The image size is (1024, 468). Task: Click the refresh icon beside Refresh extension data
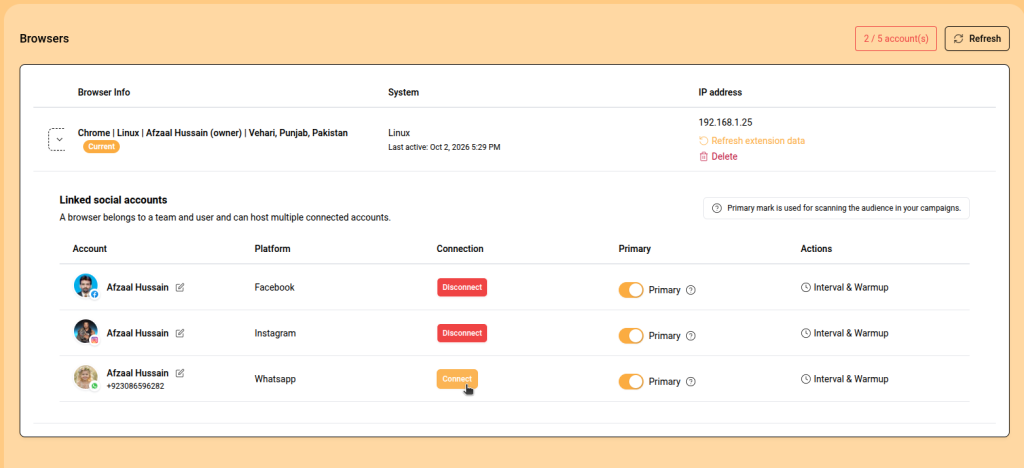[703, 140]
